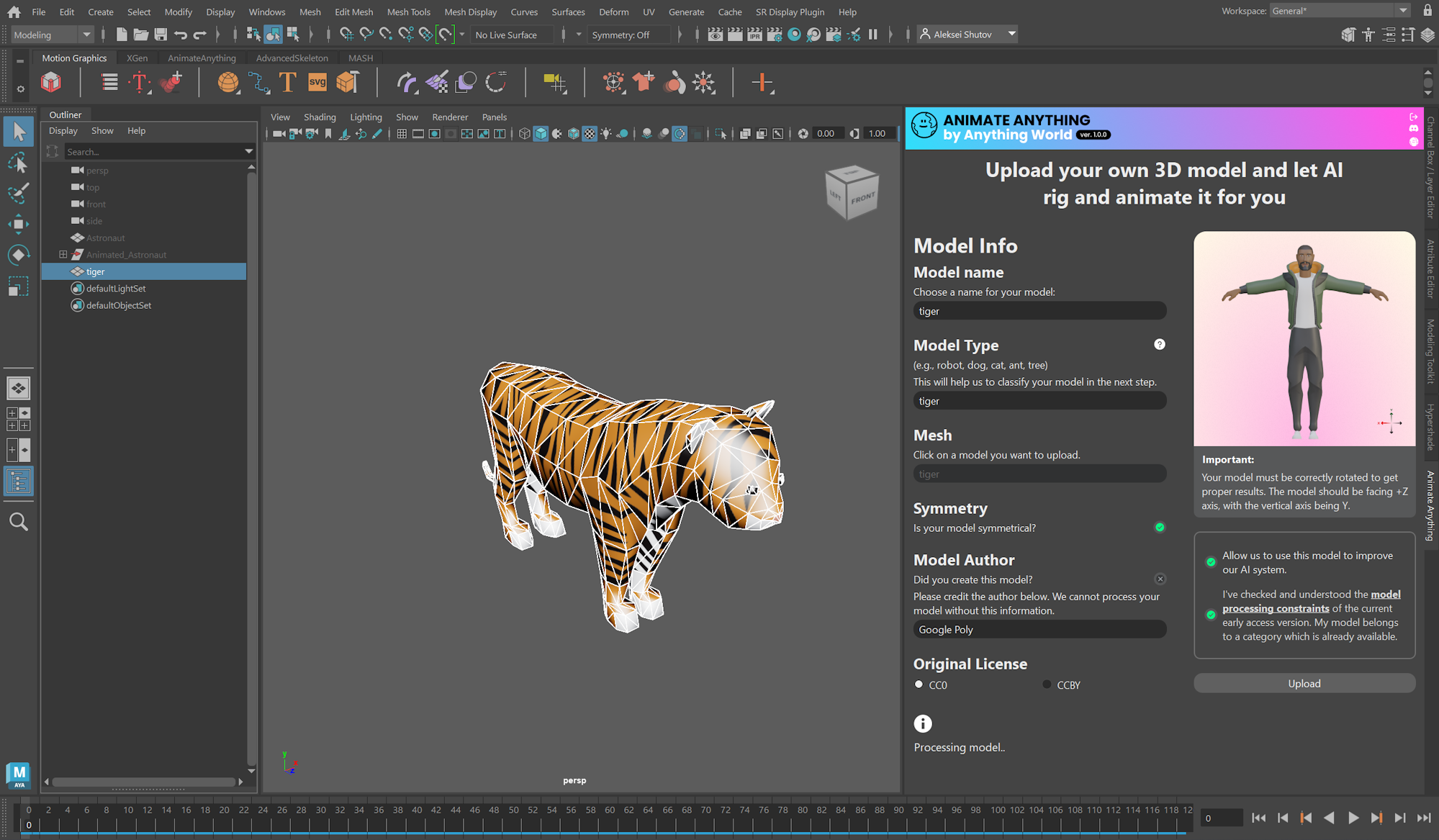This screenshot has width=1439, height=840.
Task: Toggle the model symmetrical checkbox
Action: click(1159, 528)
